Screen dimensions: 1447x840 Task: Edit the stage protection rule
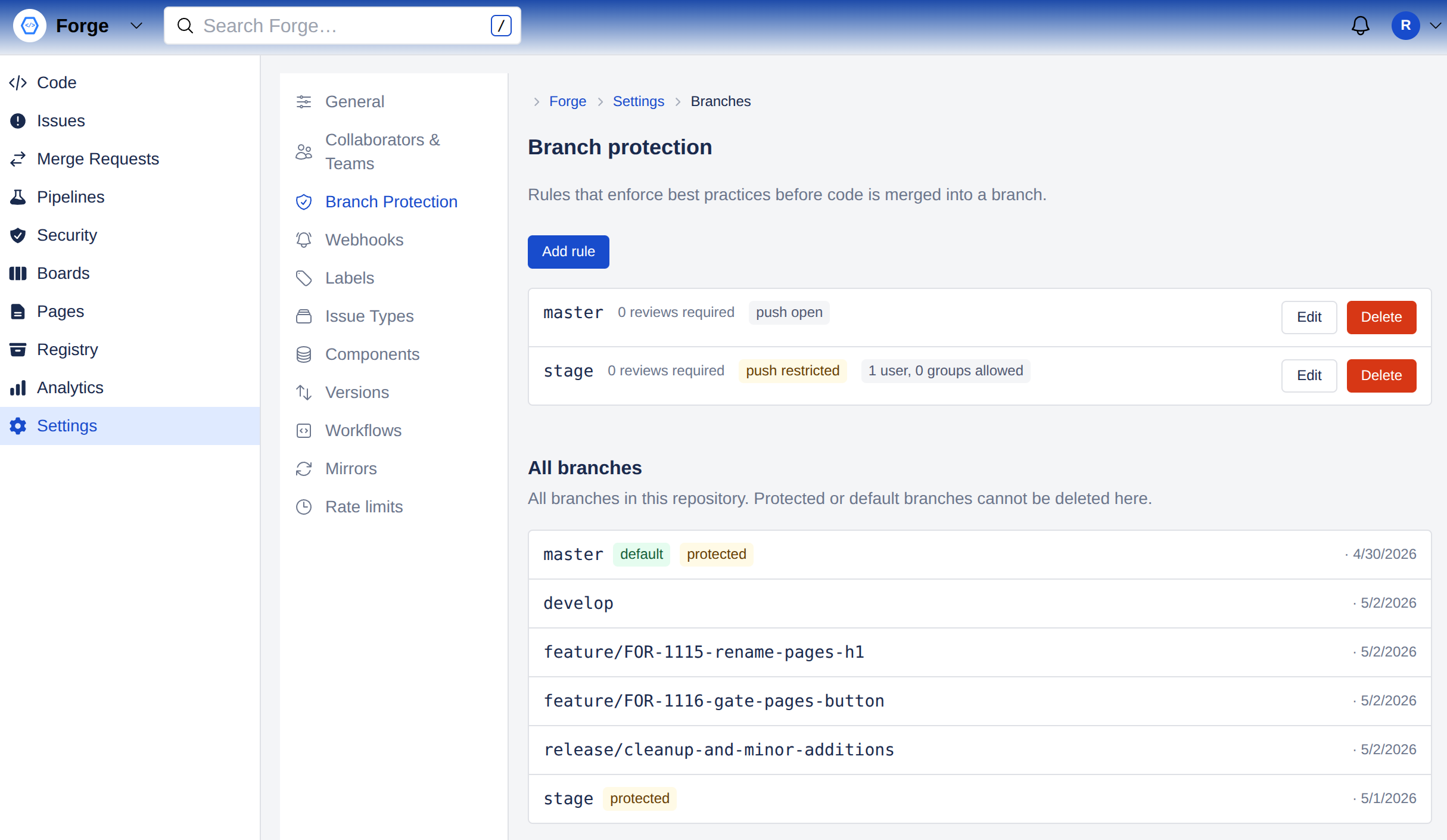1309,376
